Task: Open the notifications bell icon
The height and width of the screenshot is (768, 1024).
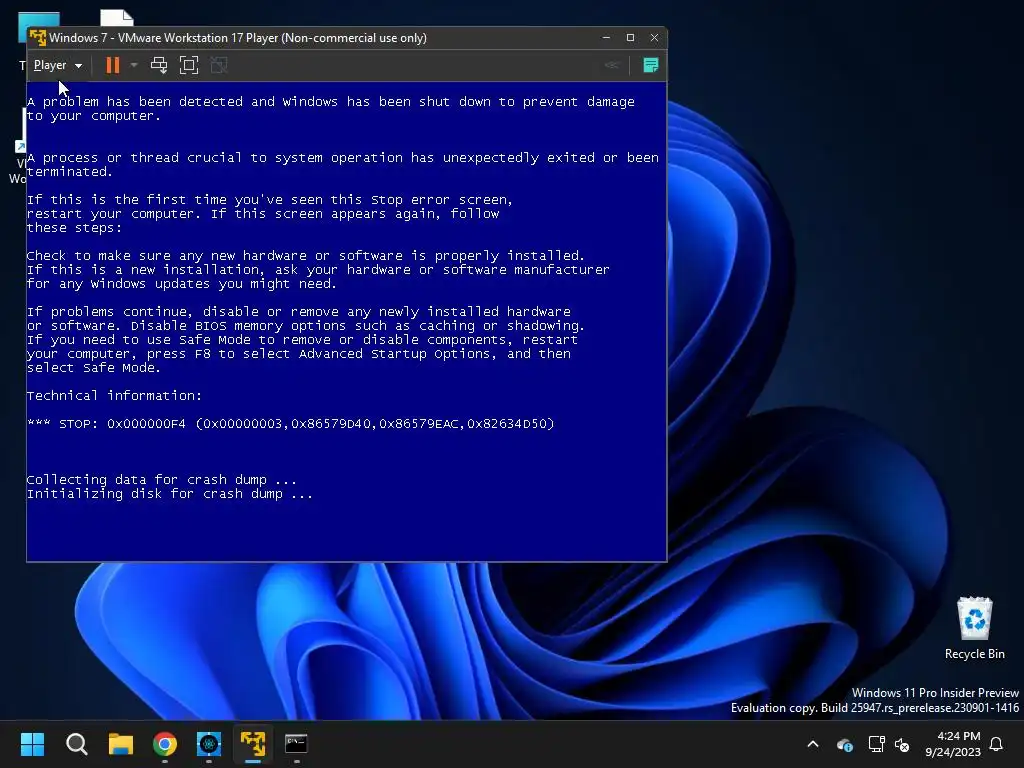Action: (x=997, y=744)
